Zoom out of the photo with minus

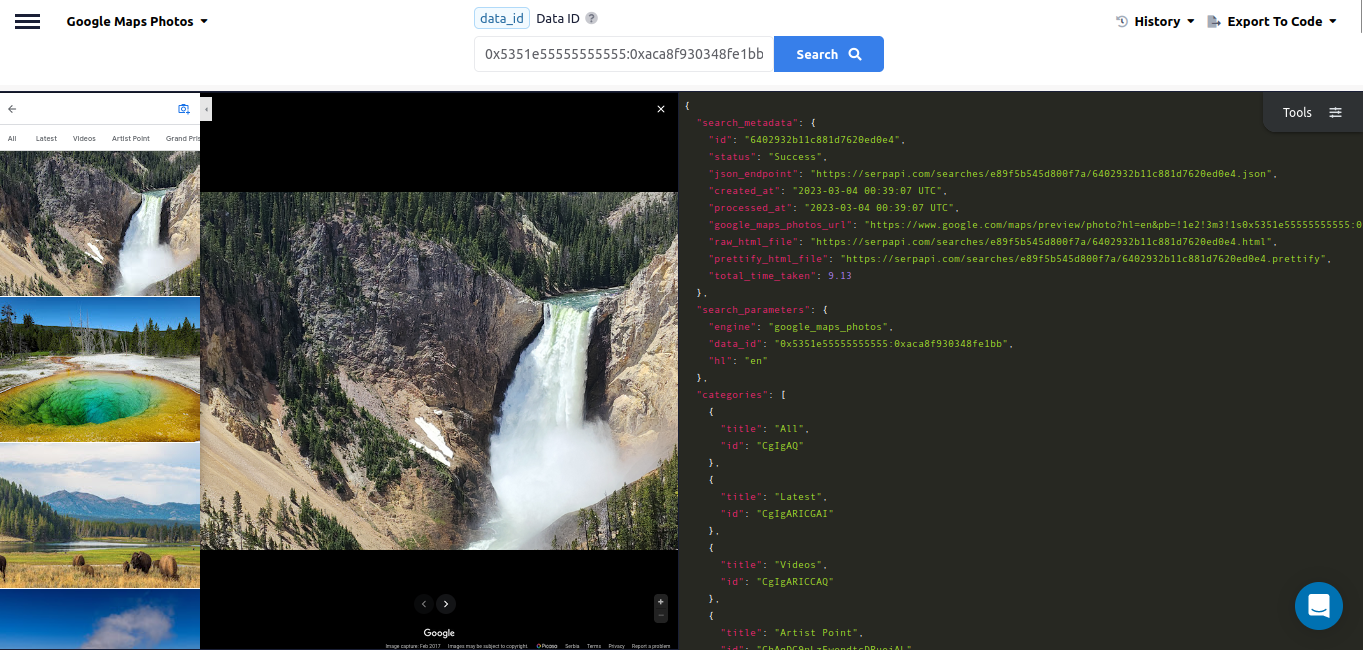660,616
